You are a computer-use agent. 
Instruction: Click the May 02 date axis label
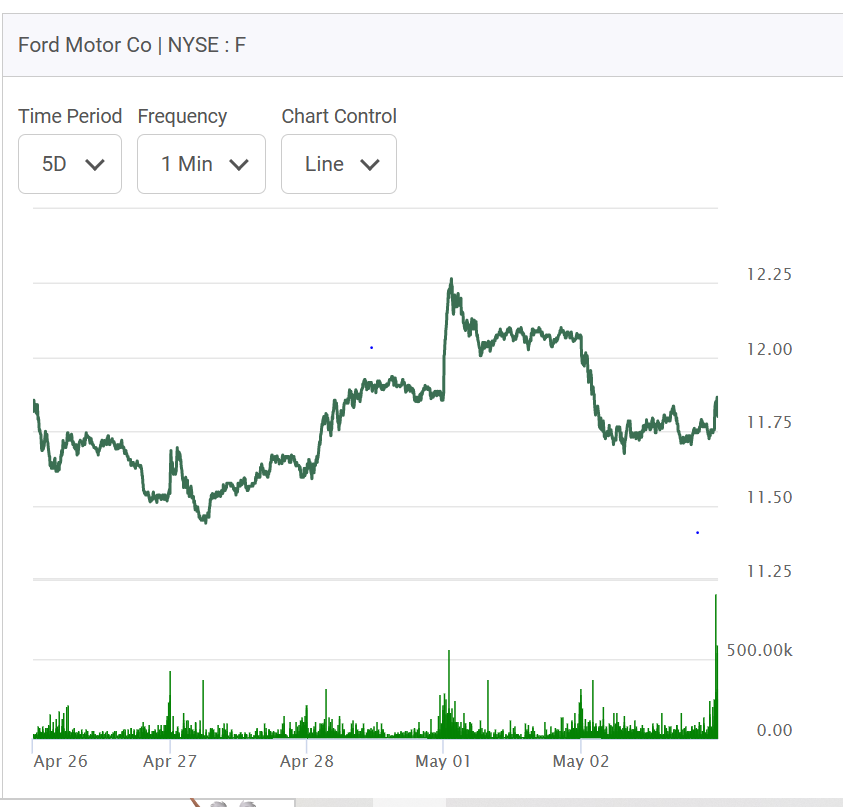(x=581, y=761)
